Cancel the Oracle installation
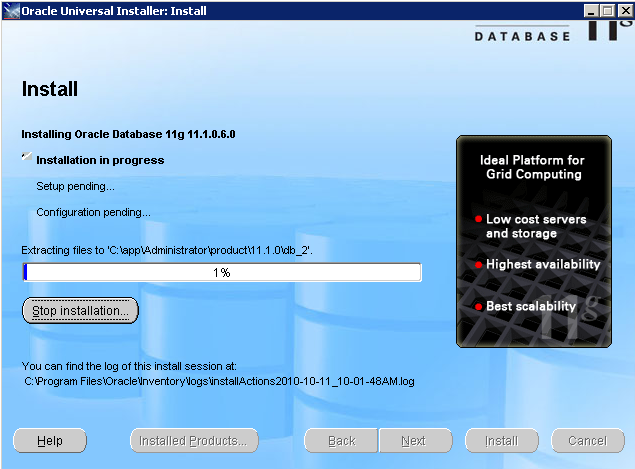Image resolution: width=635 pixels, height=469 pixels. (588, 441)
